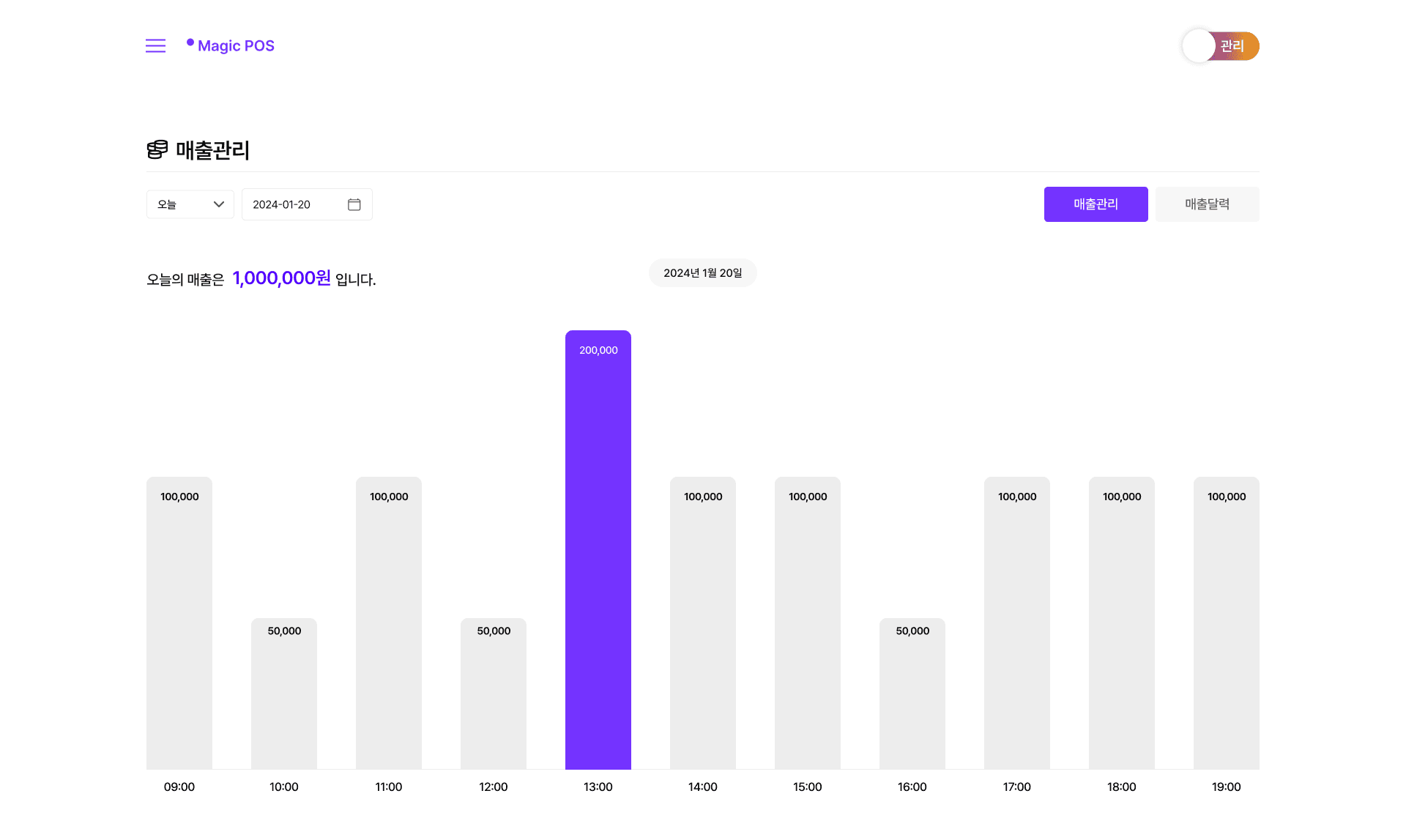Click the Magic POS logo
Viewport: 1406px width, 840px height.
coord(231,45)
